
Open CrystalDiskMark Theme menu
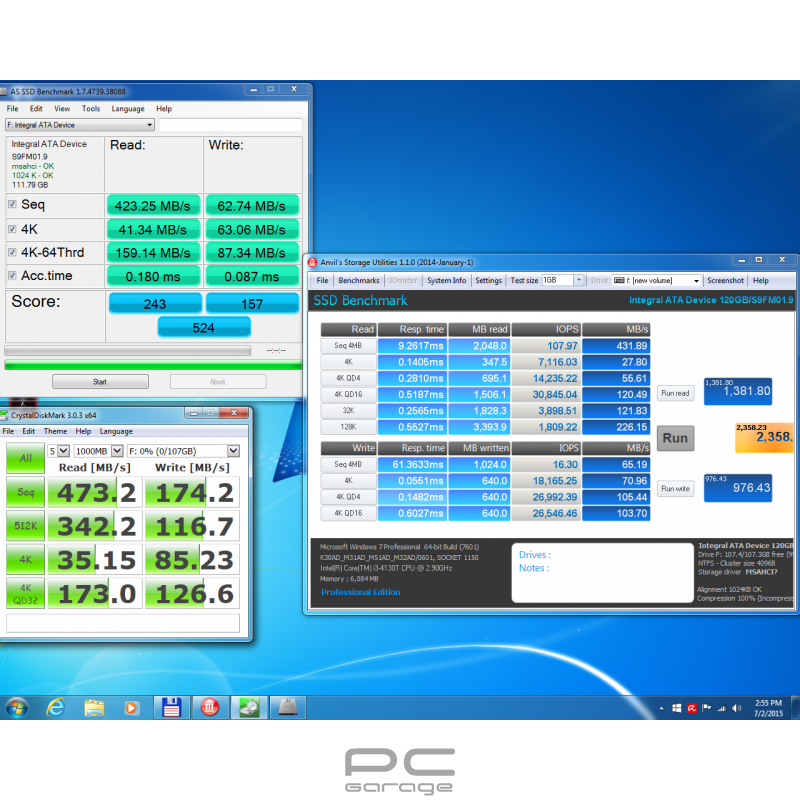[55, 431]
